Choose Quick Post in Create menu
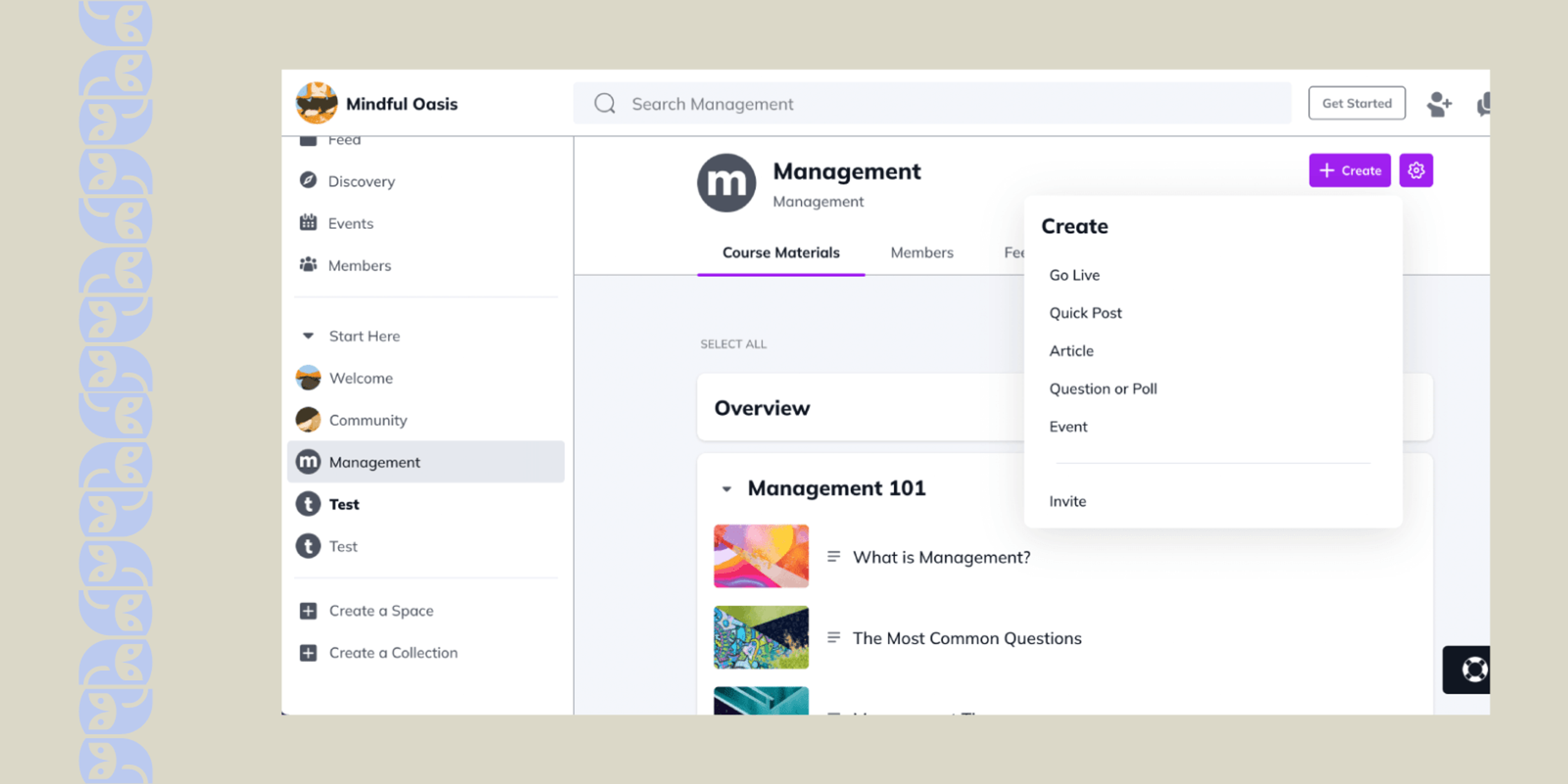The height and width of the screenshot is (784, 1568). click(1085, 313)
